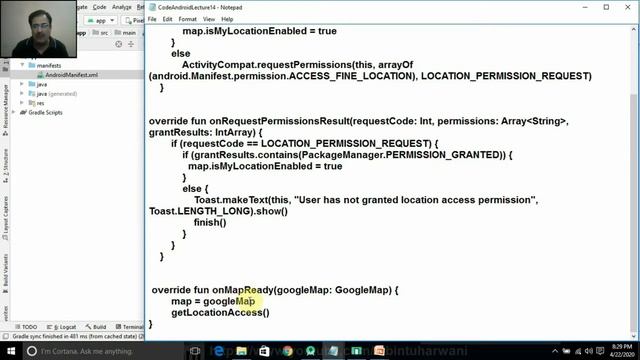Click battery icon in system tray

click(566, 351)
